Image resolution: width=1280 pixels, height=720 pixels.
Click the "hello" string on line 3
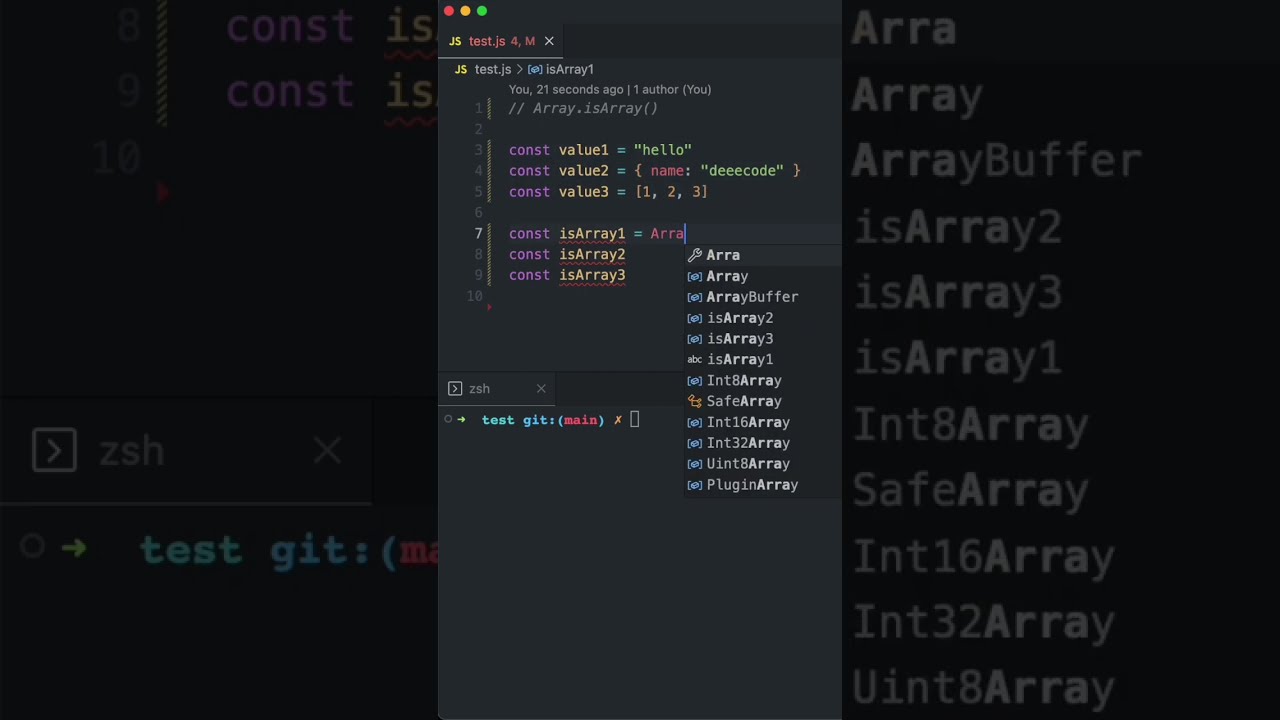tap(662, 150)
